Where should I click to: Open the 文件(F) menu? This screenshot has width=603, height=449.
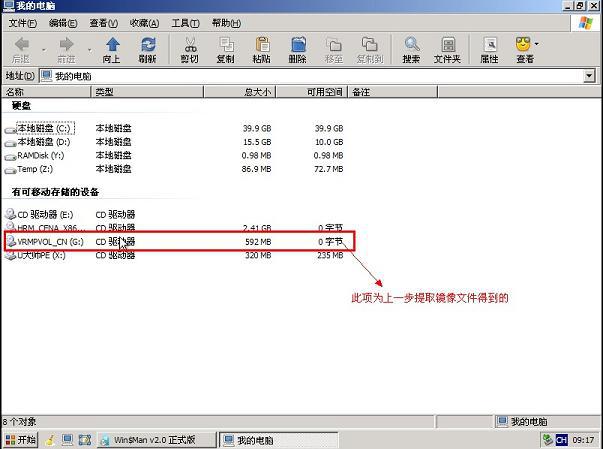[23, 23]
